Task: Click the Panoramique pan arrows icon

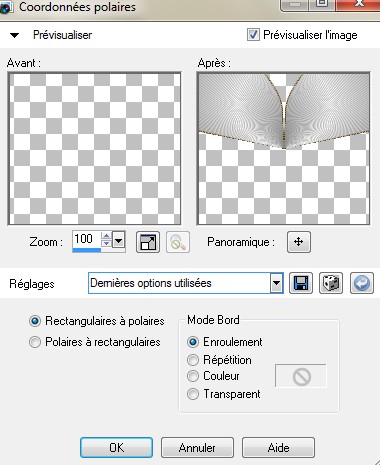Action: point(299,242)
